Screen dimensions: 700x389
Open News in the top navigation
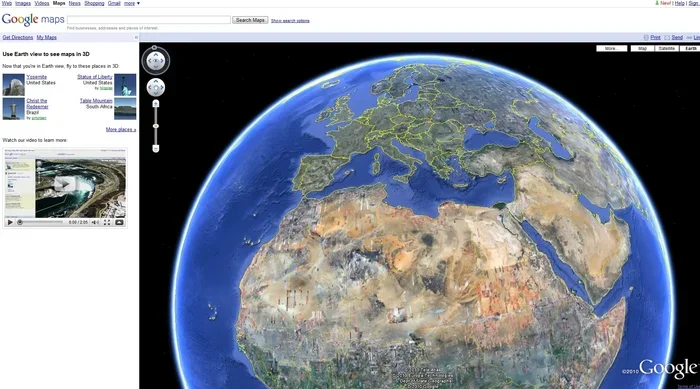click(75, 3)
